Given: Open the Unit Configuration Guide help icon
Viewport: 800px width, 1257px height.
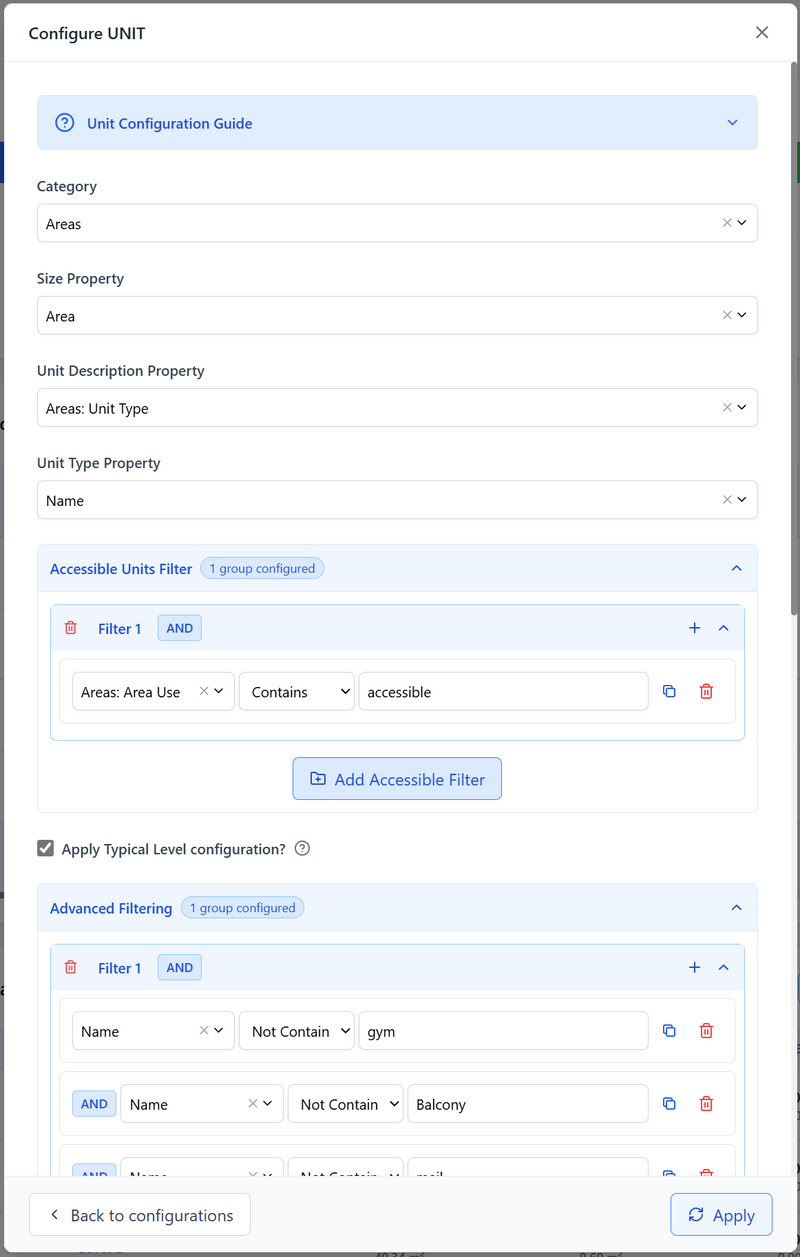Looking at the screenshot, I should click(x=64, y=123).
